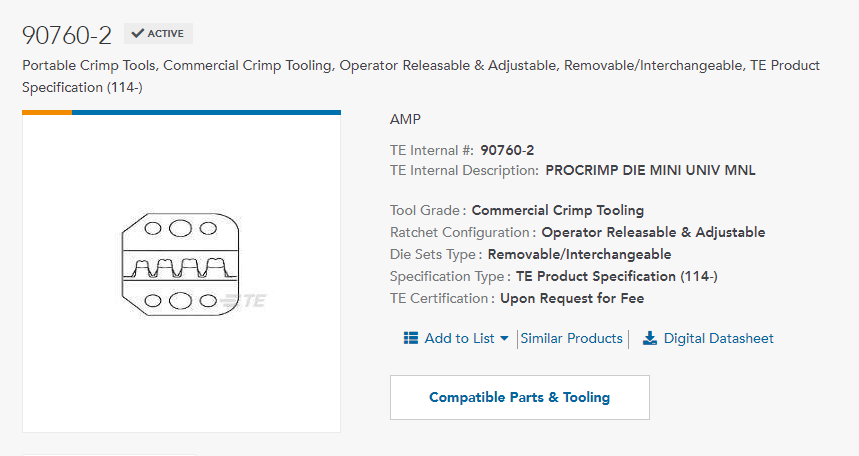Click the list icon beside Add to List

(411, 338)
